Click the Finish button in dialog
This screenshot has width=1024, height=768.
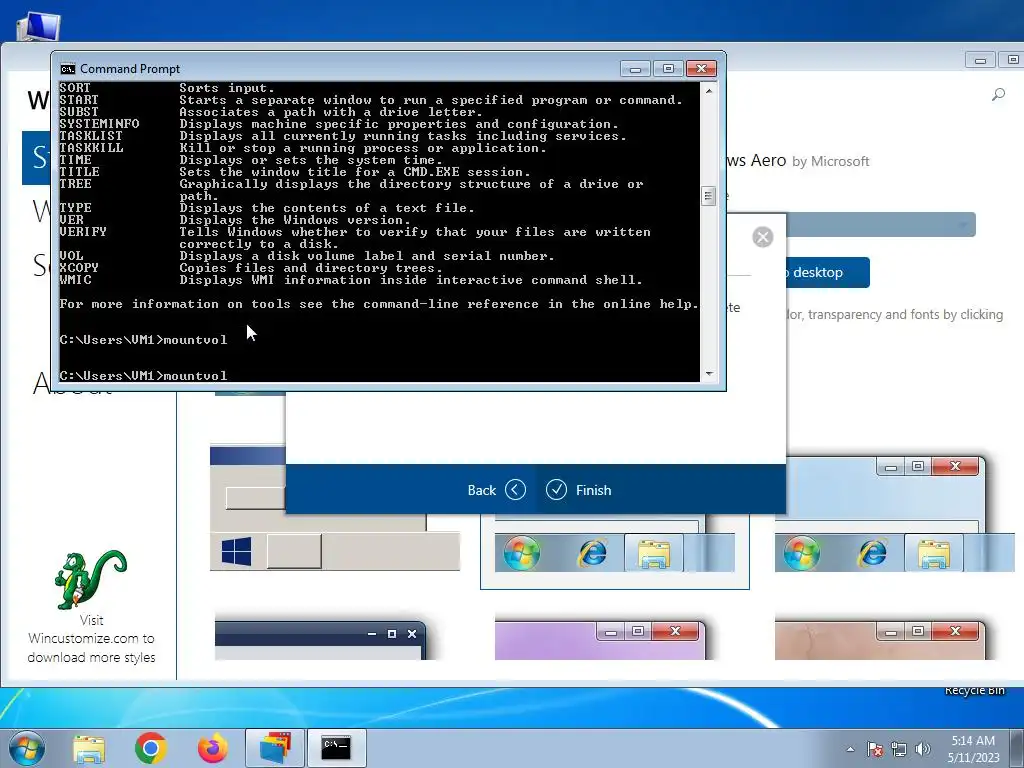[579, 490]
